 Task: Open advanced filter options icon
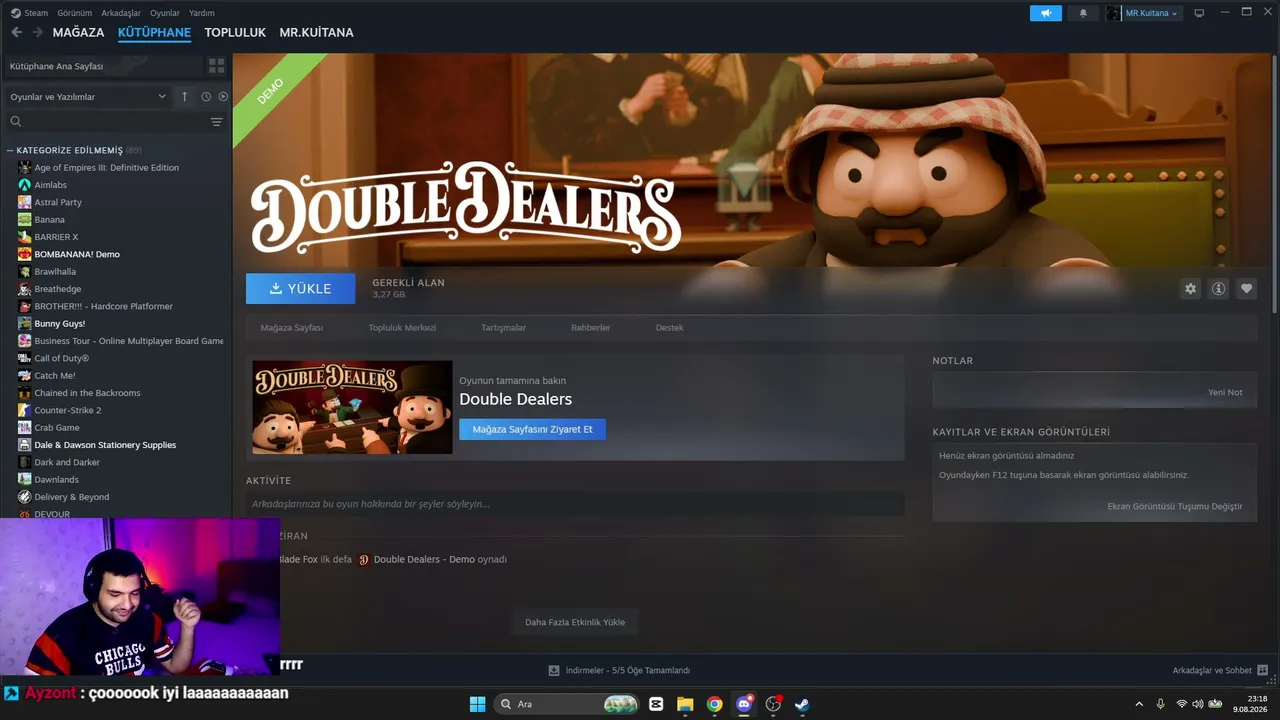216,122
